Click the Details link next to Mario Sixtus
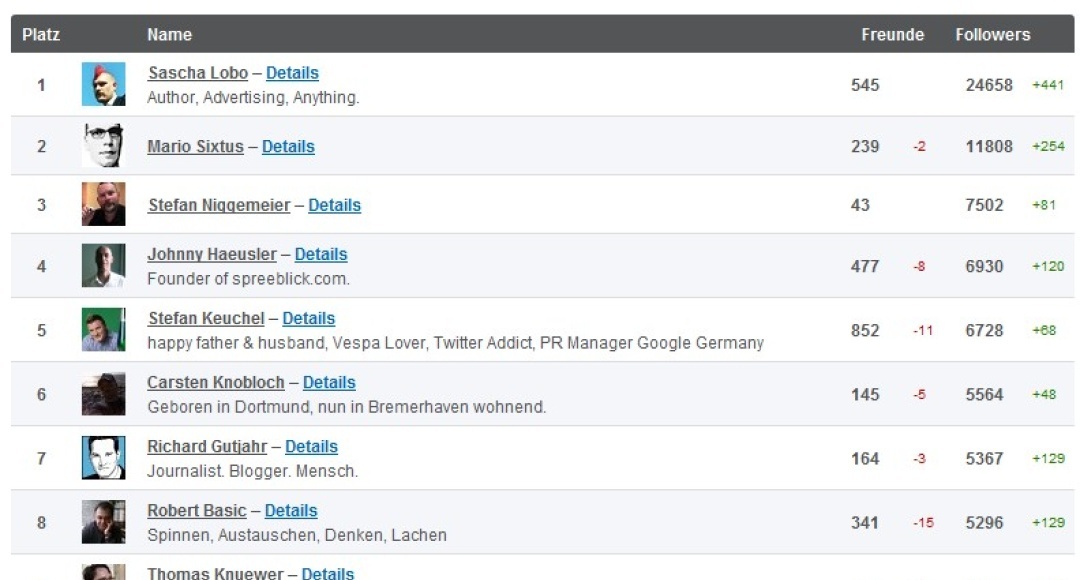 click(288, 146)
